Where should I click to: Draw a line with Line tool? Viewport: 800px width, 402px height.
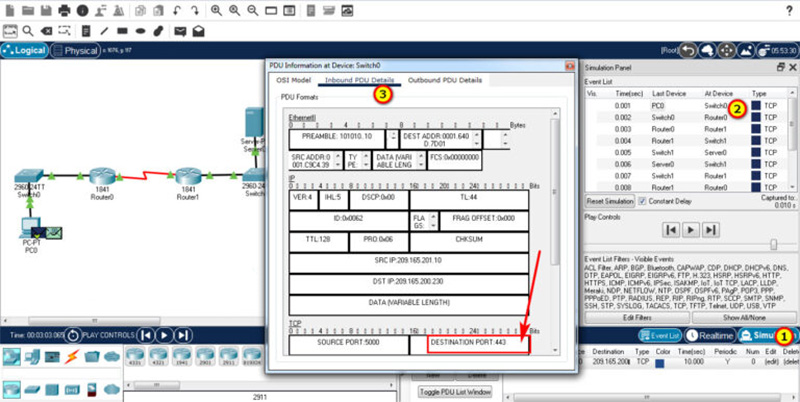104,32
